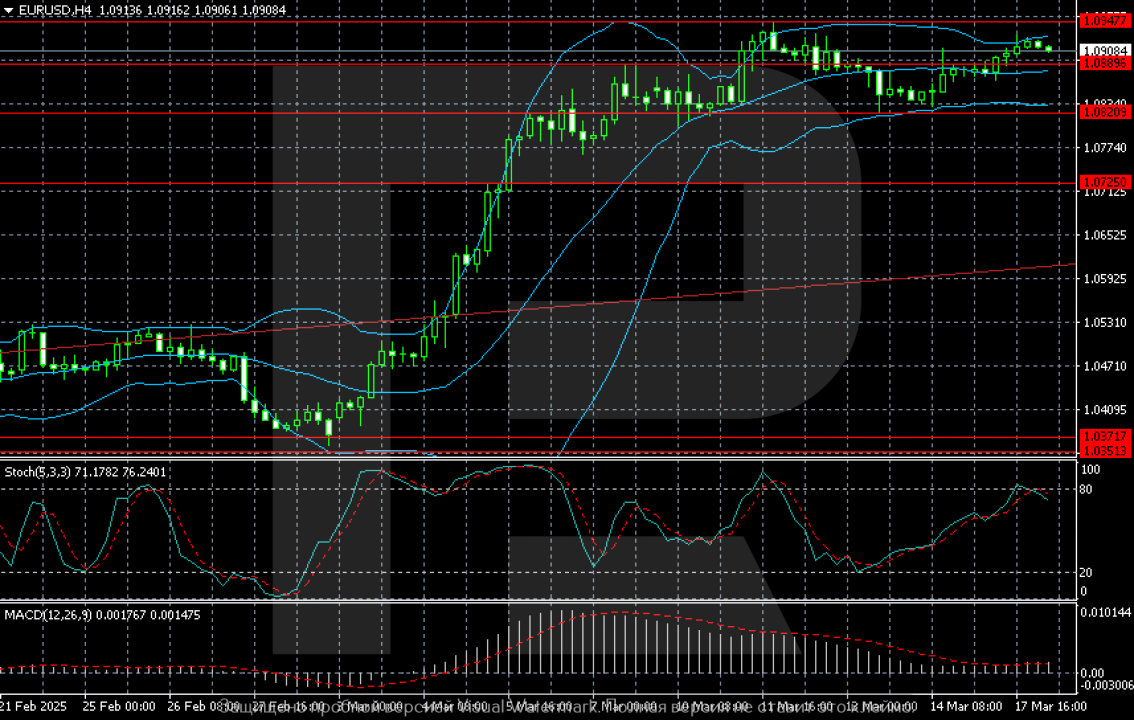Click the 21 Feb 2025 date label
1134x720 pixels.
(x=34, y=704)
